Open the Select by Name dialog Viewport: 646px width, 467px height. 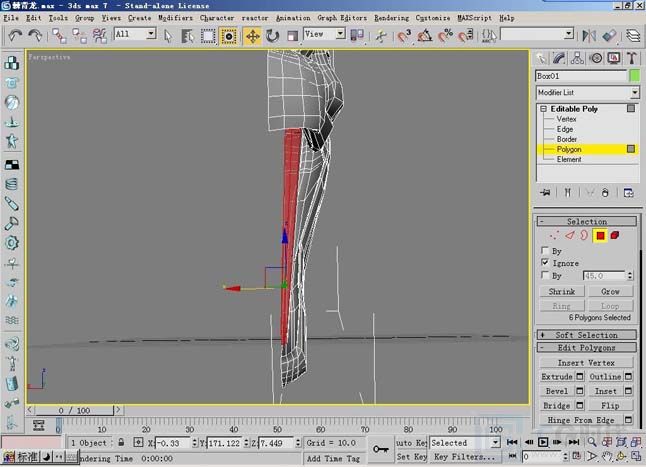(x=188, y=36)
